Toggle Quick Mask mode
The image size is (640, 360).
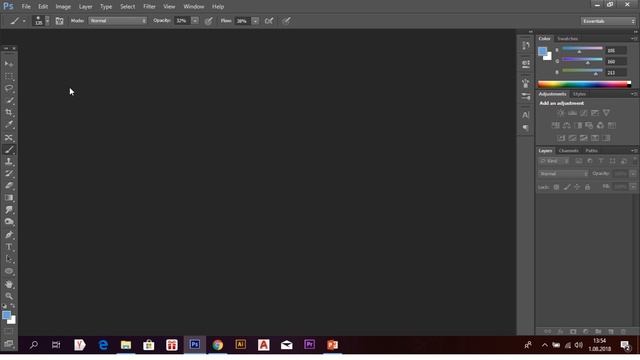pos(9,332)
